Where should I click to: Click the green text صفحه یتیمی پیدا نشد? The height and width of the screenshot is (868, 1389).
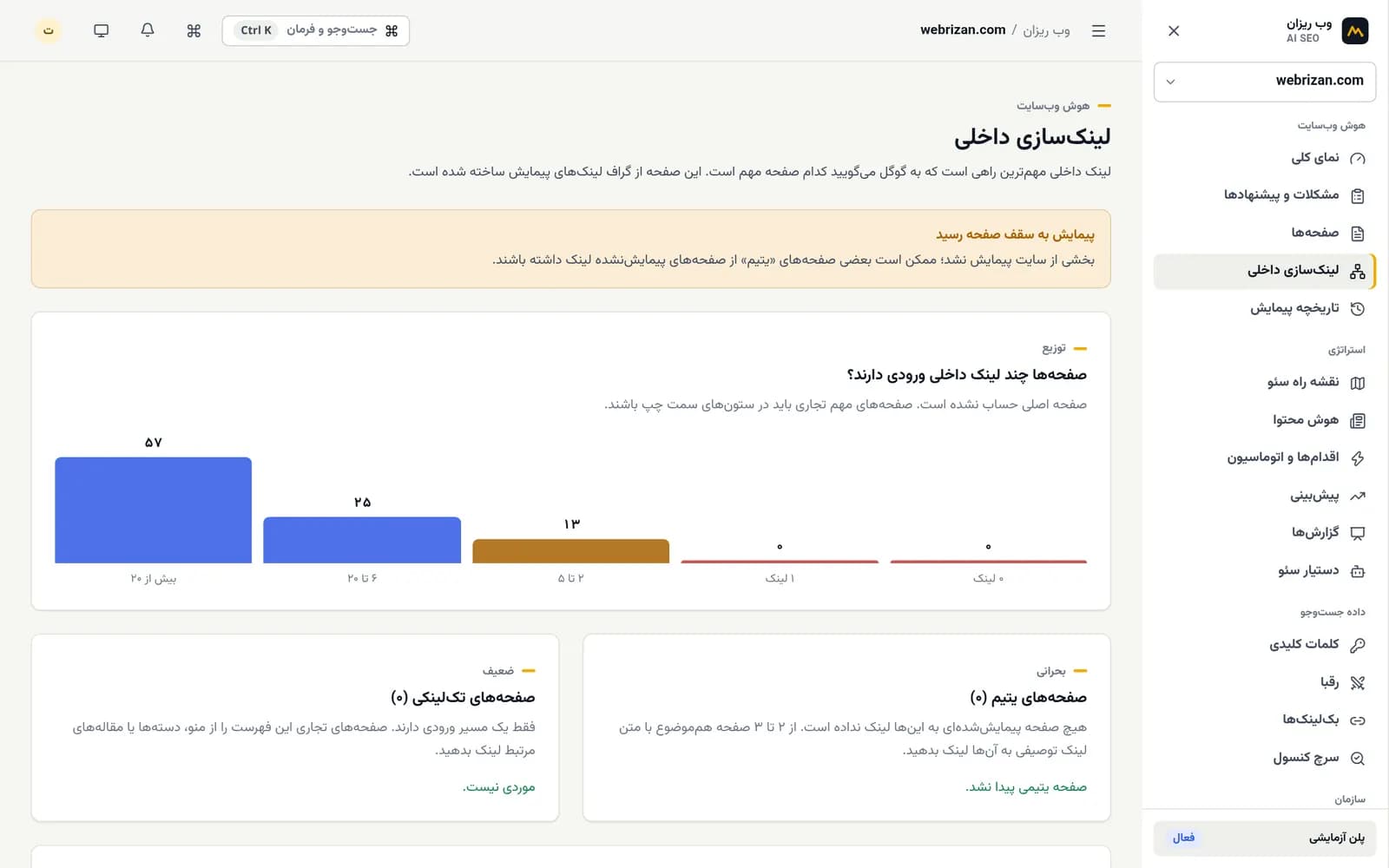(x=1026, y=787)
